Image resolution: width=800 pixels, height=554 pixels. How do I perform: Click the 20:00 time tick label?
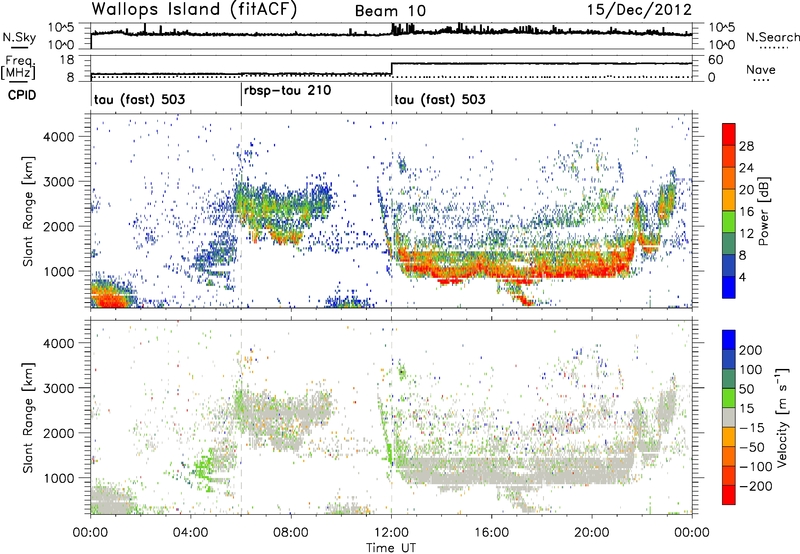click(x=591, y=533)
